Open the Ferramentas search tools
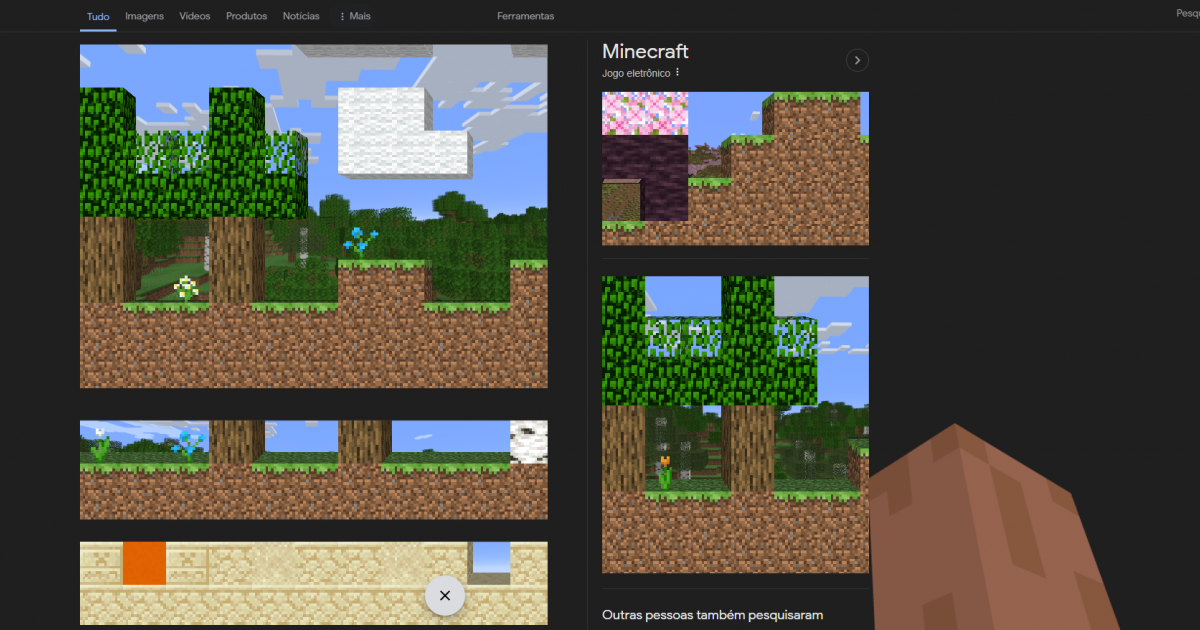 (525, 16)
